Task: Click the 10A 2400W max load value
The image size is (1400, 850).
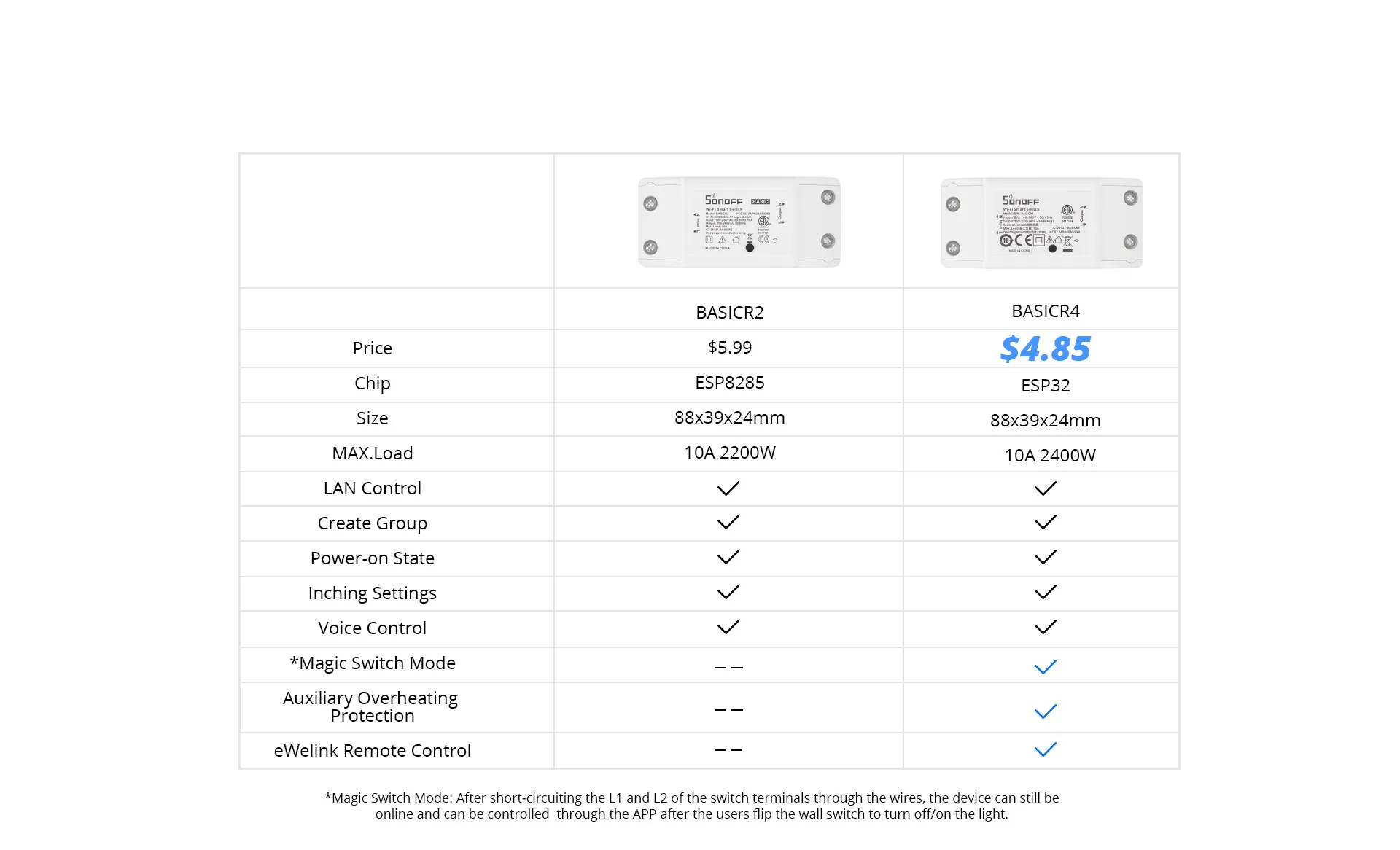Action: click(x=1050, y=456)
